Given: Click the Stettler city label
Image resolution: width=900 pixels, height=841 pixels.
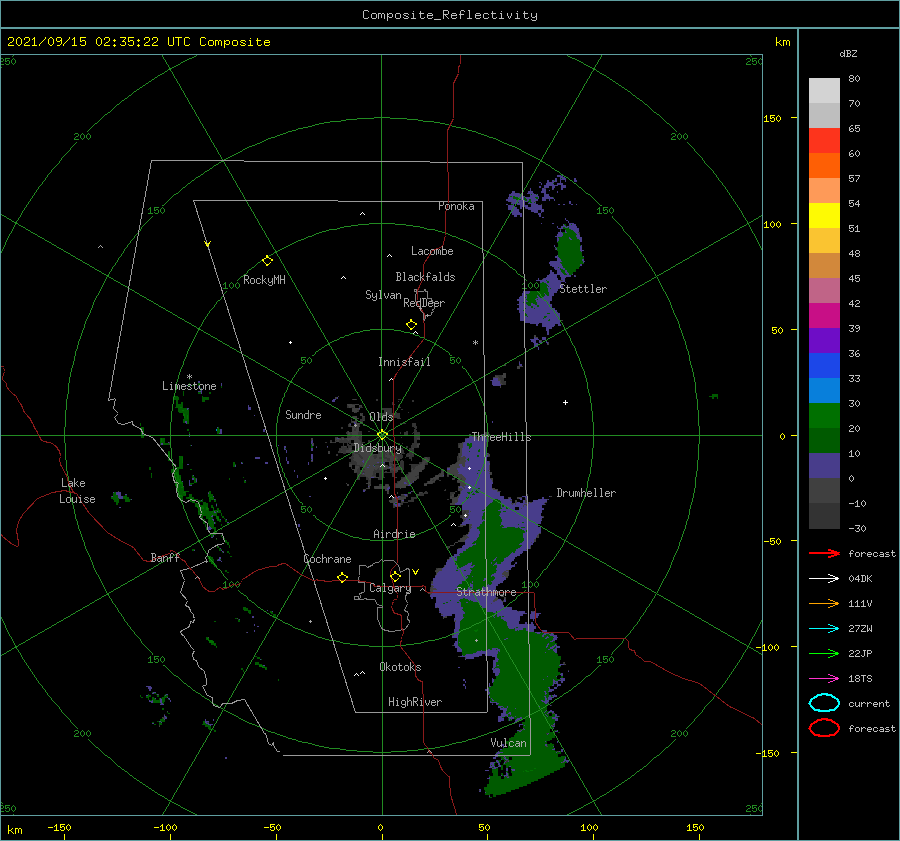Looking at the screenshot, I should (x=583, y=289).
